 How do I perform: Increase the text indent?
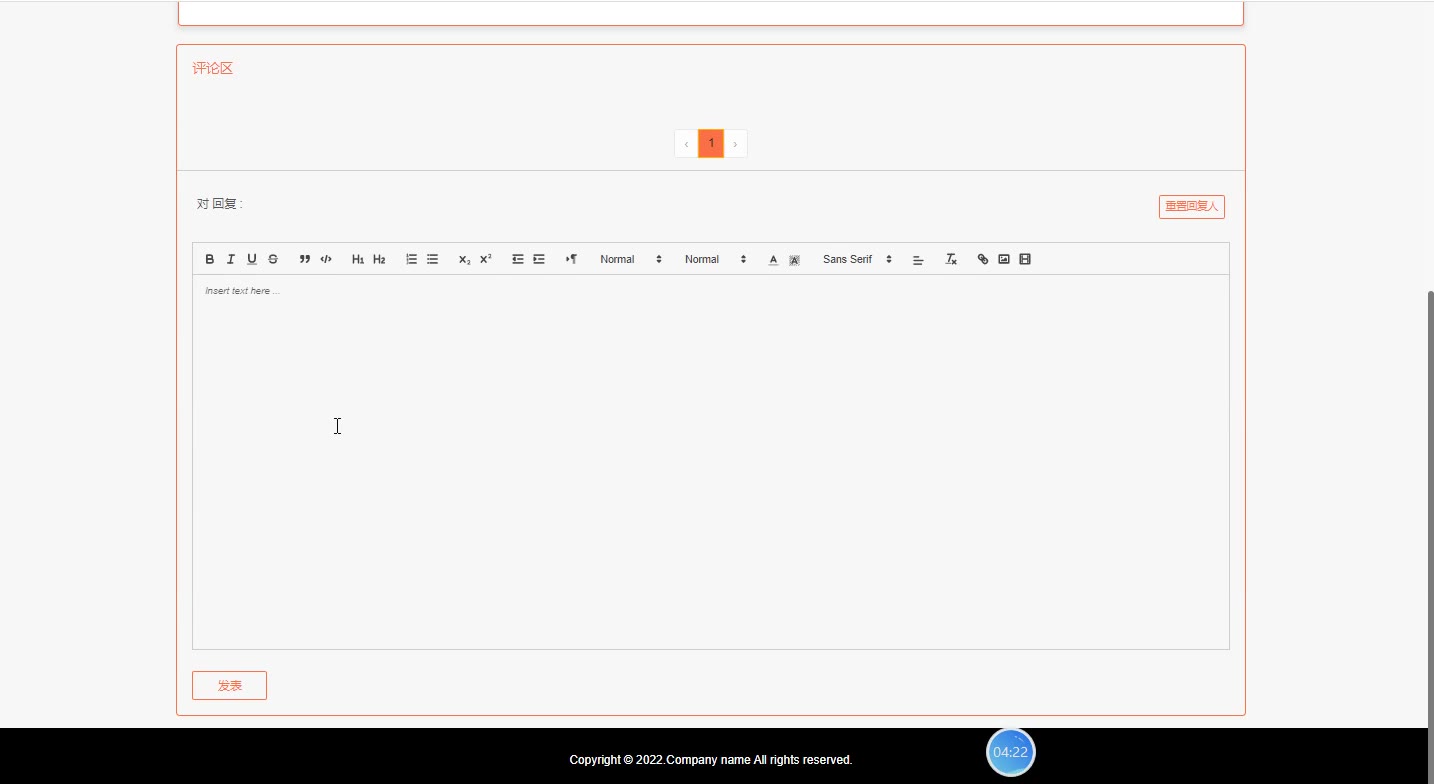[539, 259]
